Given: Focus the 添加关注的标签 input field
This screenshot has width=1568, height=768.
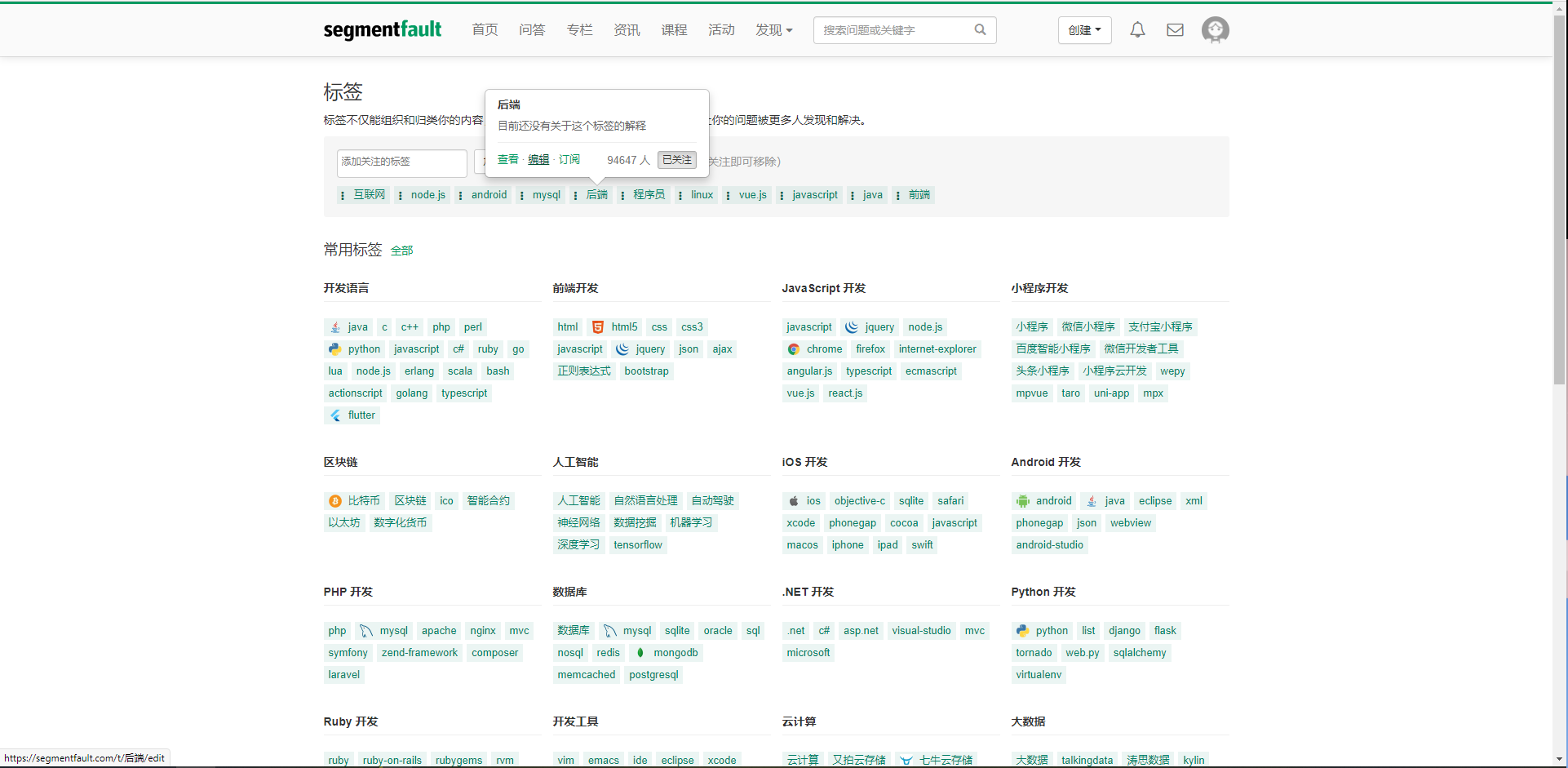Looking at the screenshot, I should tap(402, 162).
